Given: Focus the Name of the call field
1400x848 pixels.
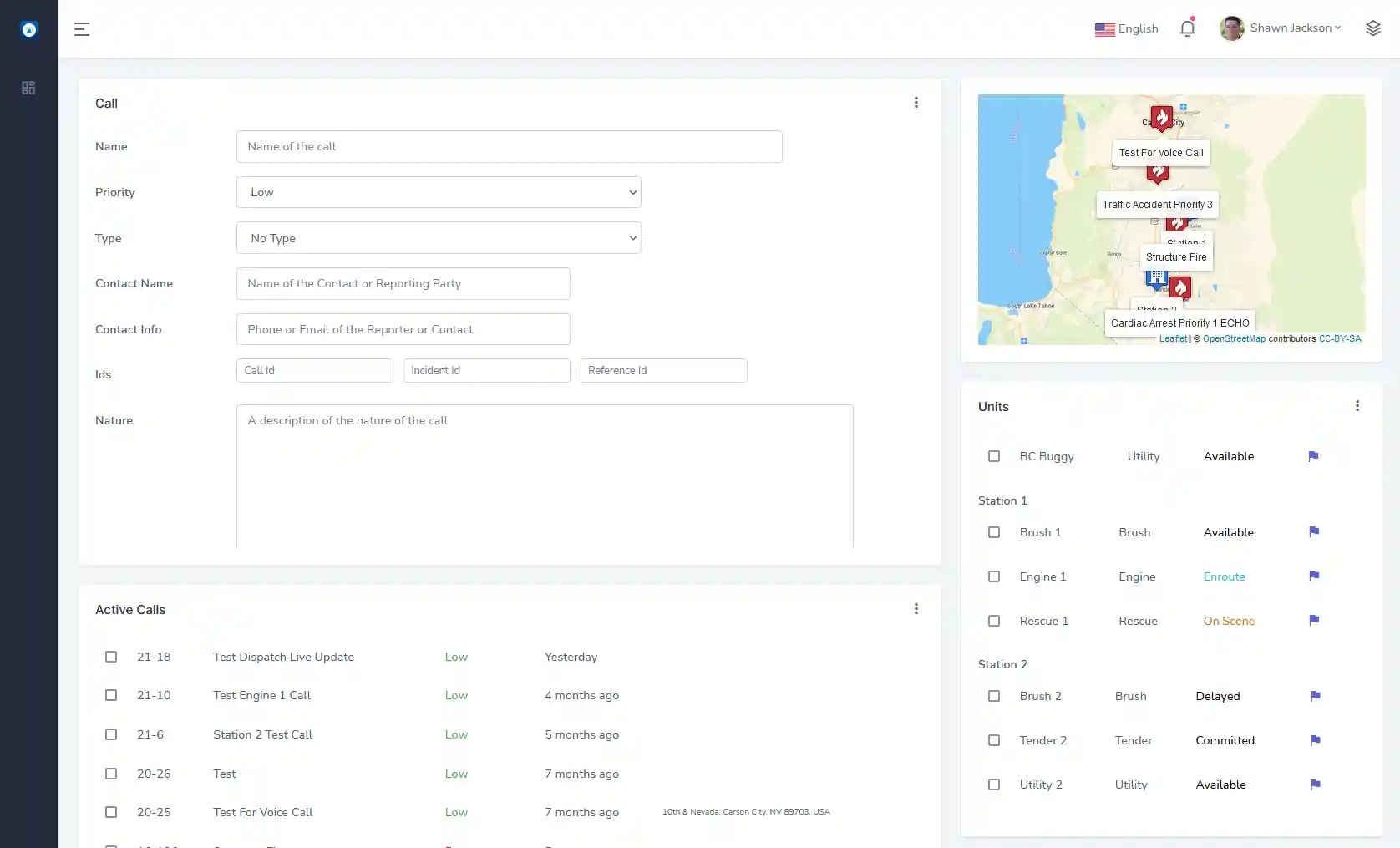Looking at the screenshot, I should click(x=509, y=147).
